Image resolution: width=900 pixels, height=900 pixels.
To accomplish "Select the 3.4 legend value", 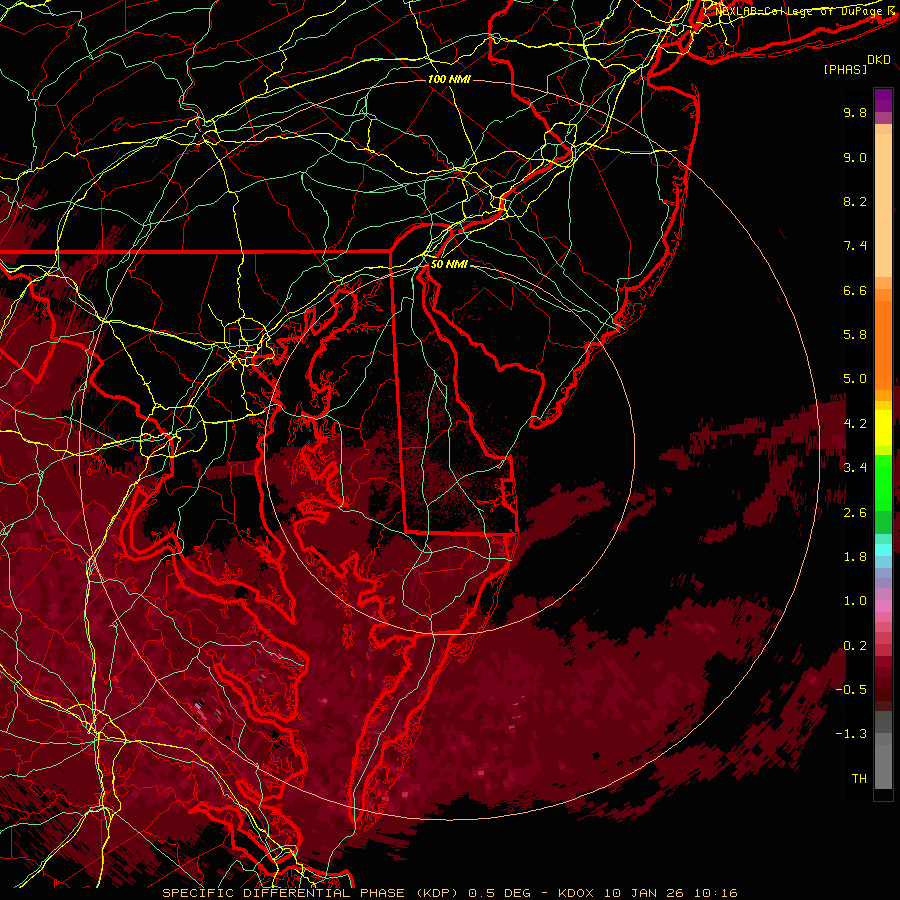I will (x=855, y=468).
